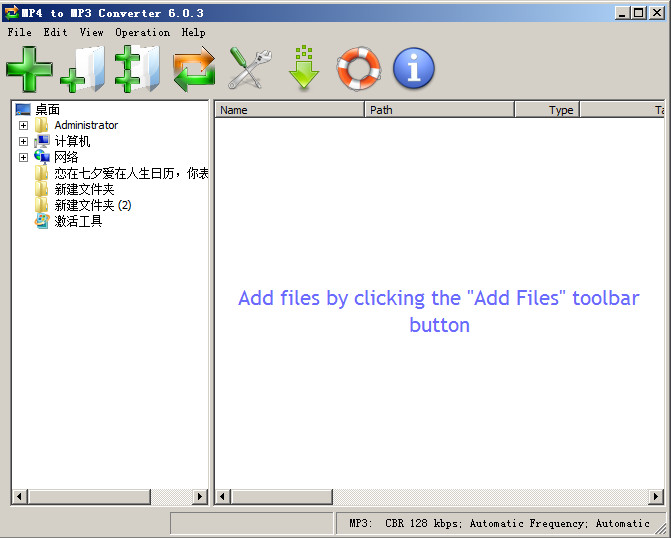Close the MP4 to MP3 Converter window
The width and height of the screenshot is (671, 538).
(x=657, y=13)
